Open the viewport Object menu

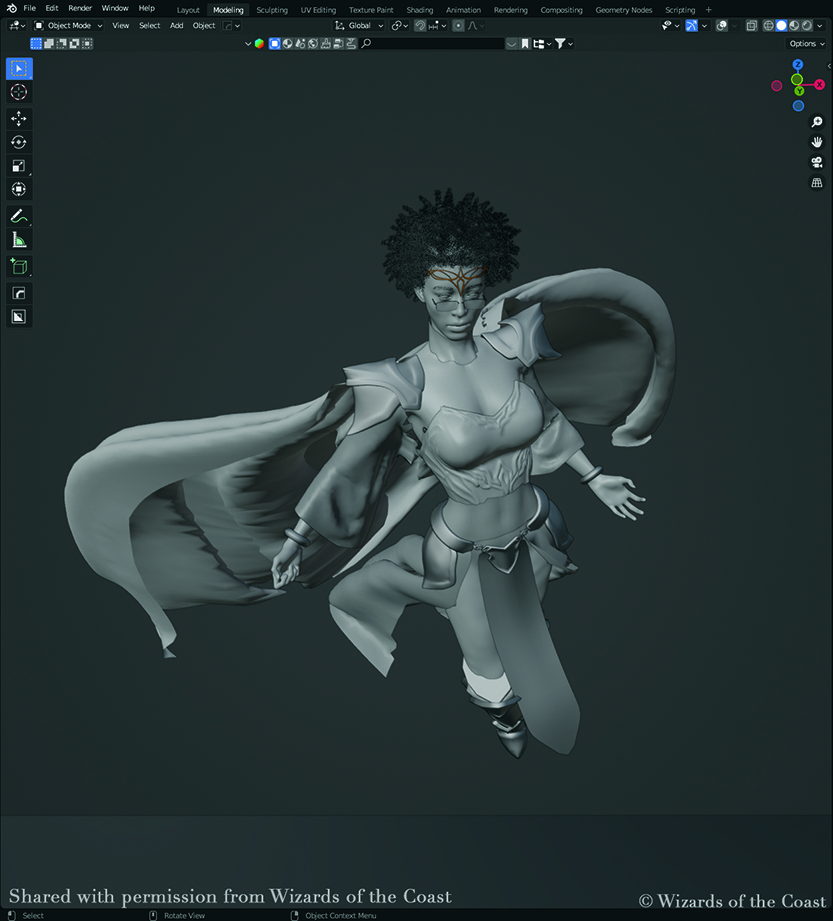(x=204, y=26)
